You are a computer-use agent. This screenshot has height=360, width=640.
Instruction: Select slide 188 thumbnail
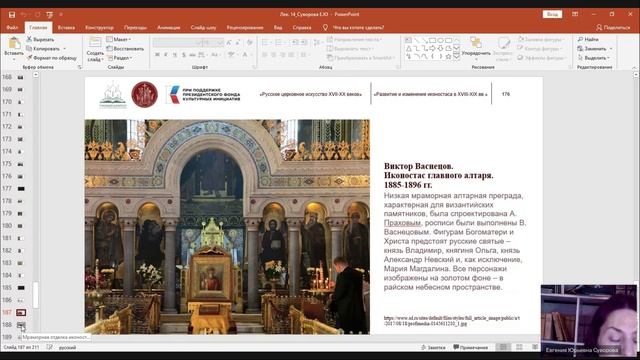(21, 325)
